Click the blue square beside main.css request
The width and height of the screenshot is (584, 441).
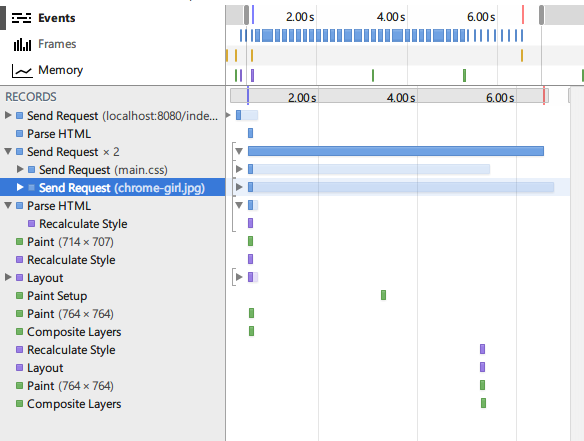[32, 170]
